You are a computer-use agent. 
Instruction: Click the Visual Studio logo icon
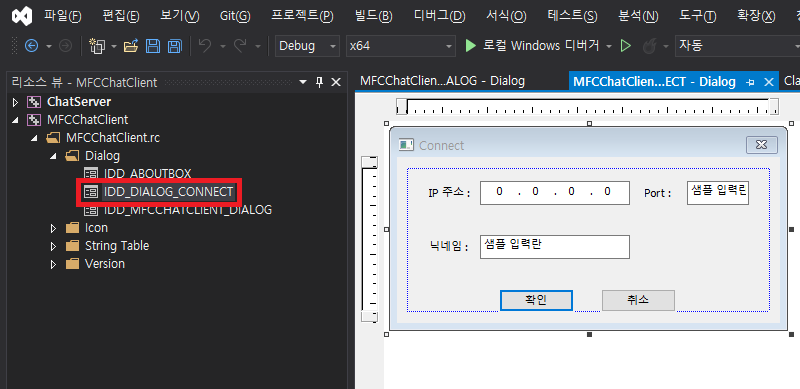click(22, 16)
